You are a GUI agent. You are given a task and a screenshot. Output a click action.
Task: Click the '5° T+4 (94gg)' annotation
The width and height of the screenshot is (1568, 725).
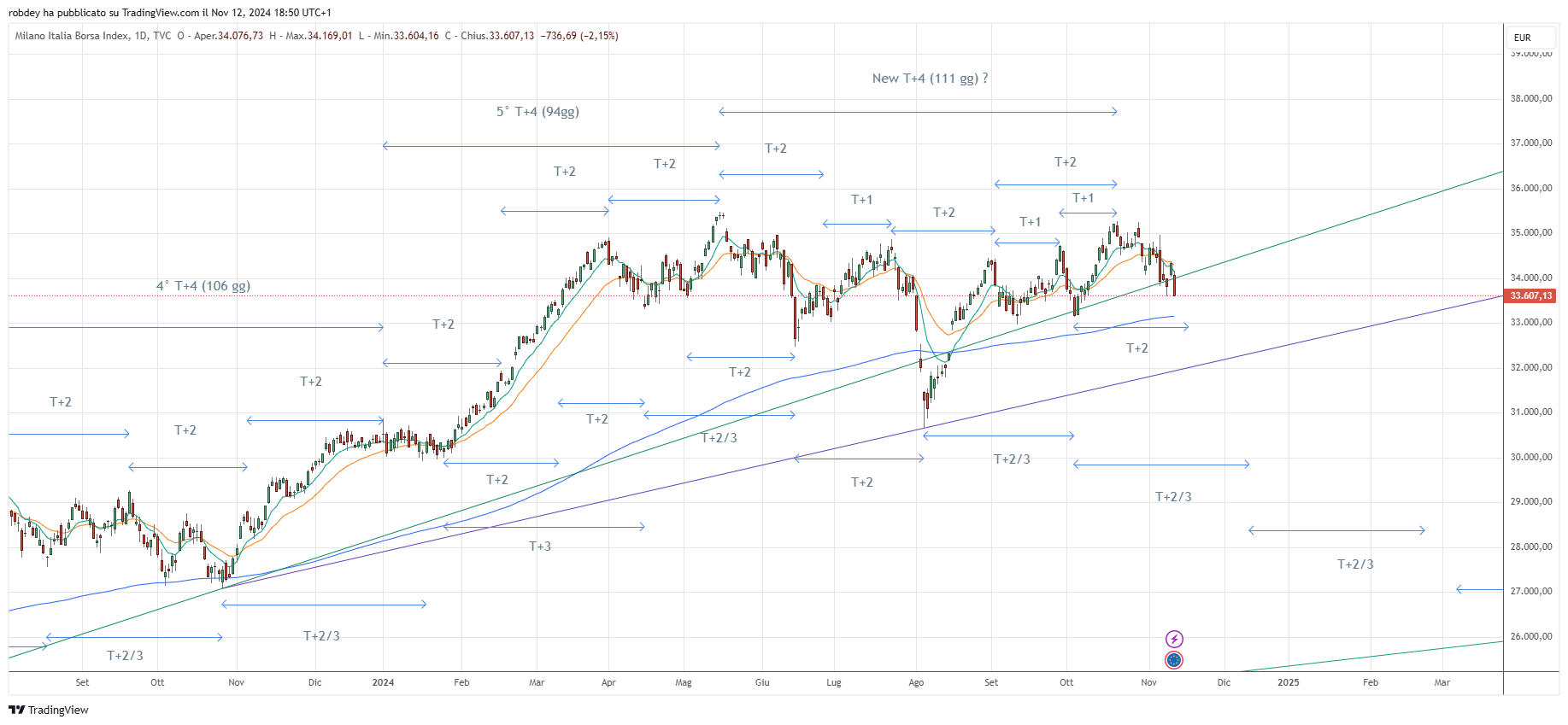[x=537, y=111]
